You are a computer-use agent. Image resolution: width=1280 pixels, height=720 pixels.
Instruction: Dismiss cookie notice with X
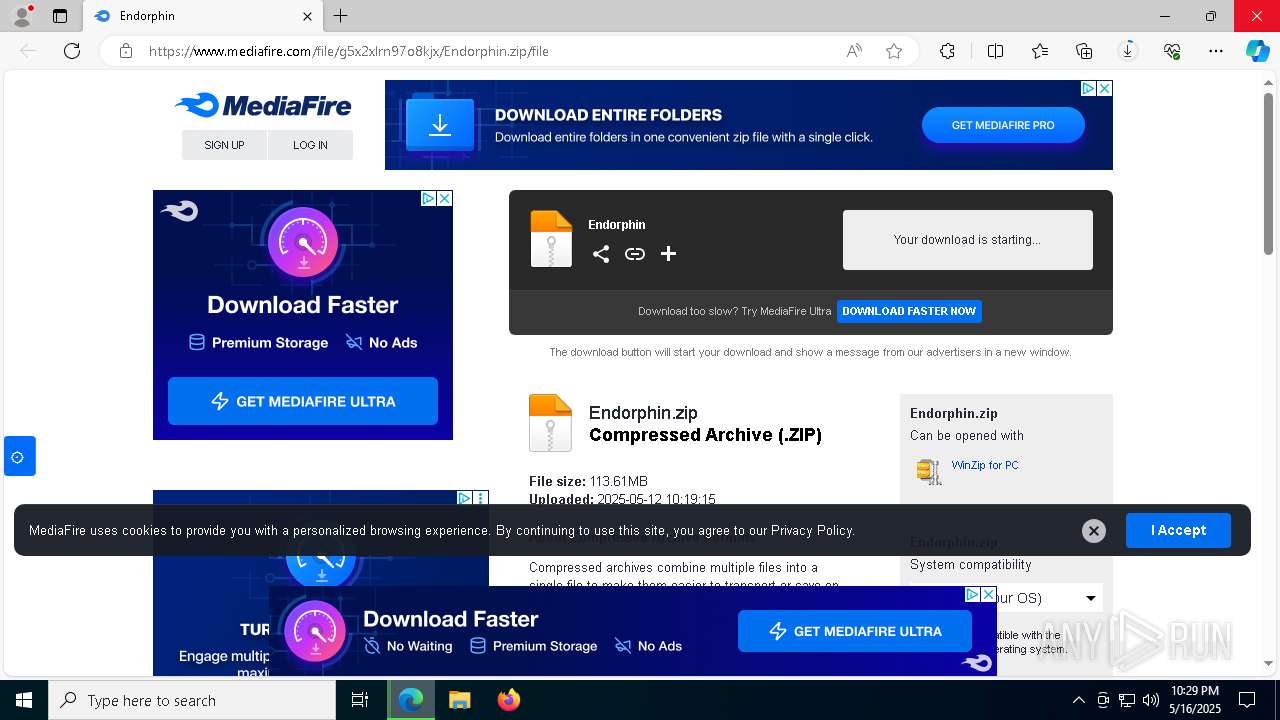1094,531
